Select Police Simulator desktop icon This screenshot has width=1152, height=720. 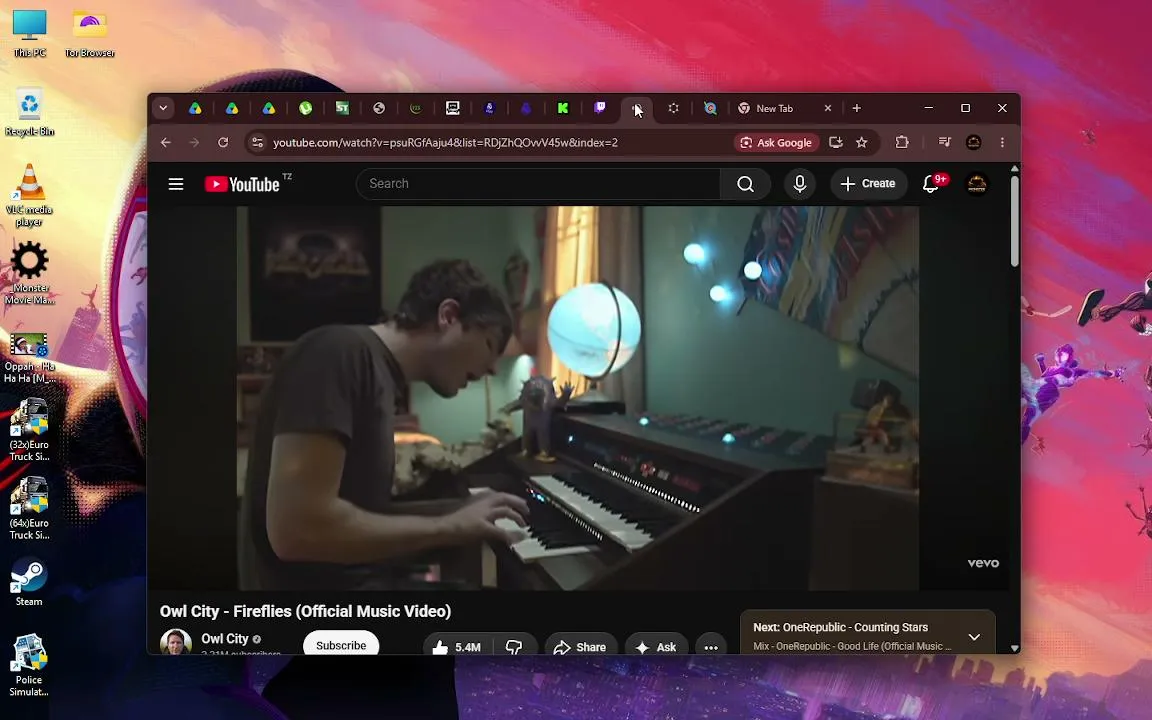[29, 666]
